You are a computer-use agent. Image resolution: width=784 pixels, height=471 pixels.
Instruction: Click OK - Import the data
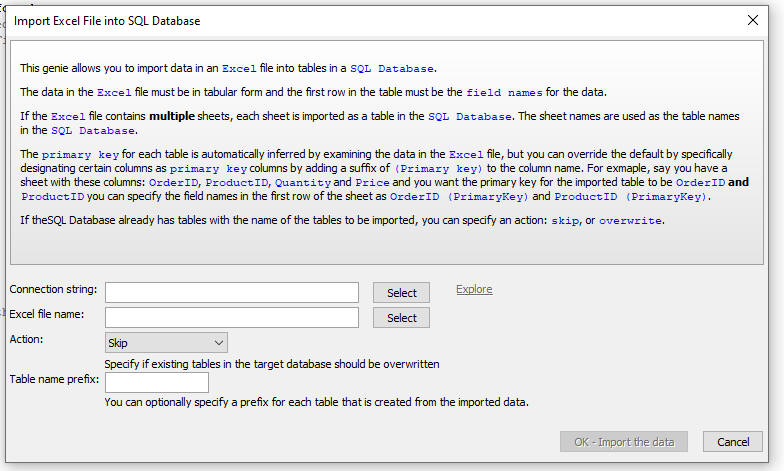(624, 442)
